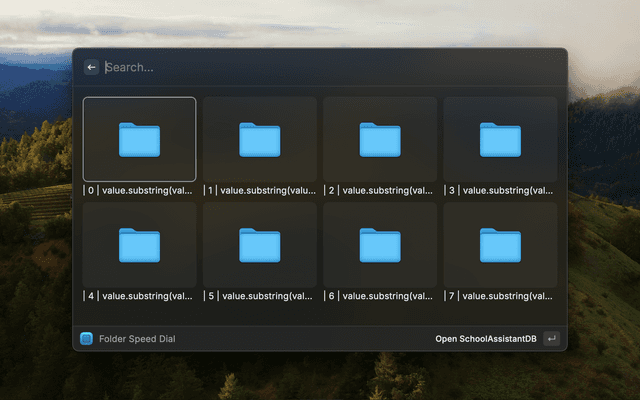
Task: Select the folder icon numbered 1
Action: 259,139
